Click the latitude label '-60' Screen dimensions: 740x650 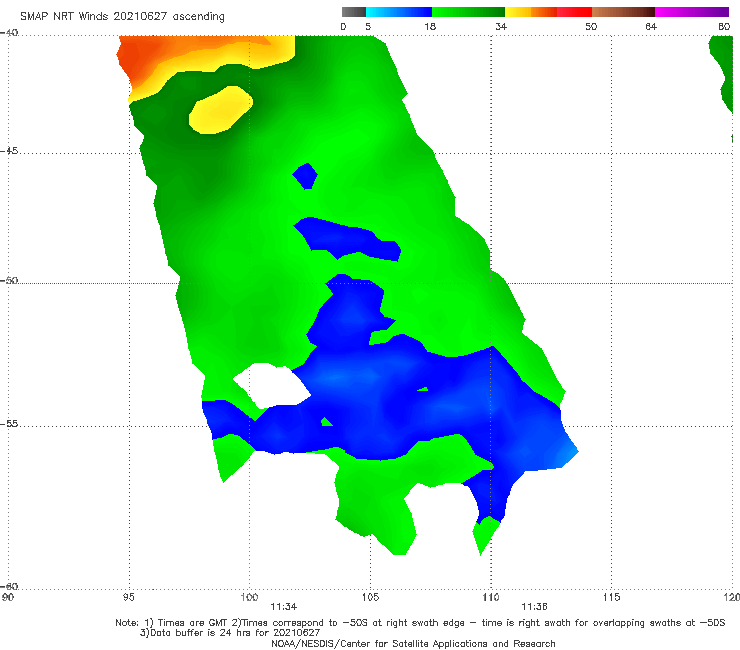point(9,586)
